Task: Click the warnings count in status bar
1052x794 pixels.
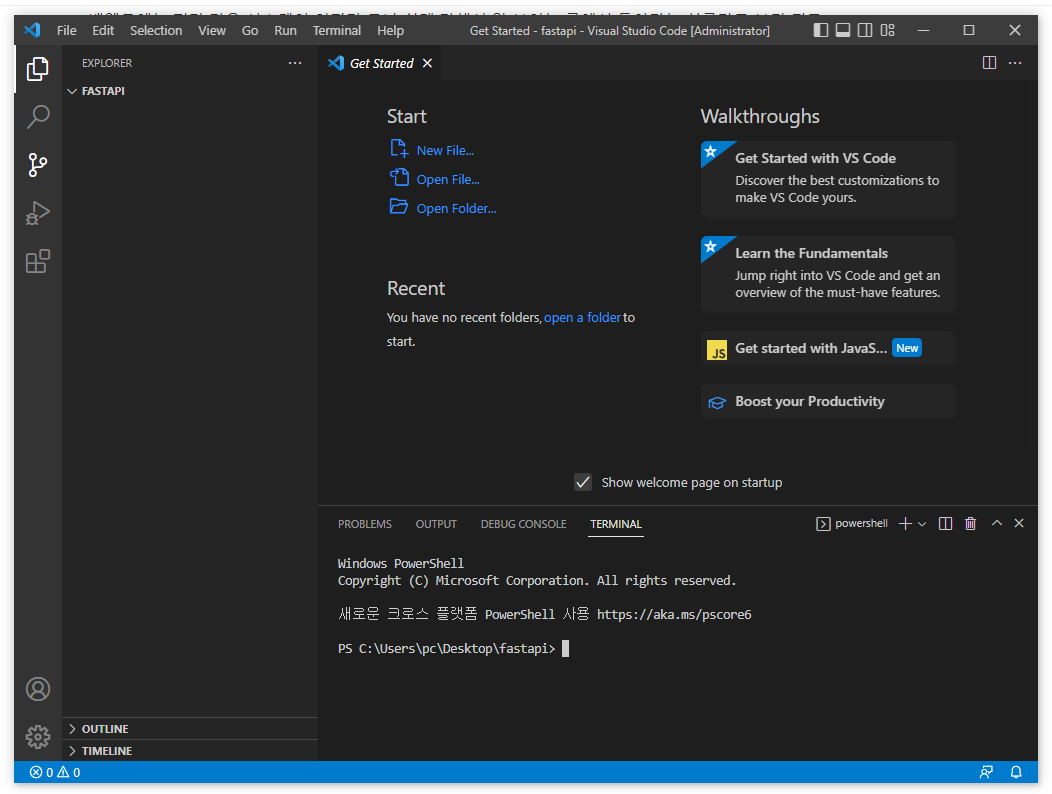Action: point(69,773)
